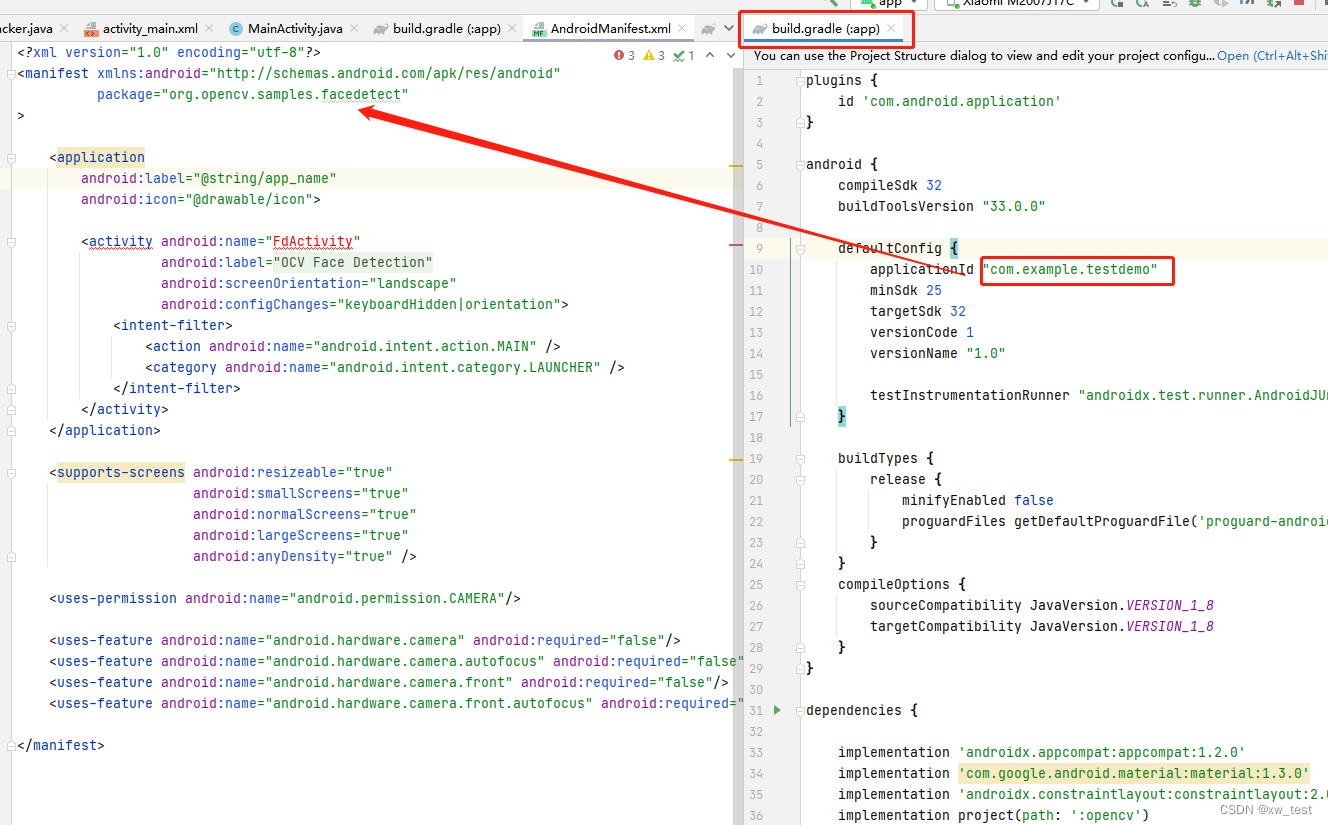This screenshot has height=825, width=1328.
Task: Click the targetSdk 32 line
Action: [x=918, y=311]
